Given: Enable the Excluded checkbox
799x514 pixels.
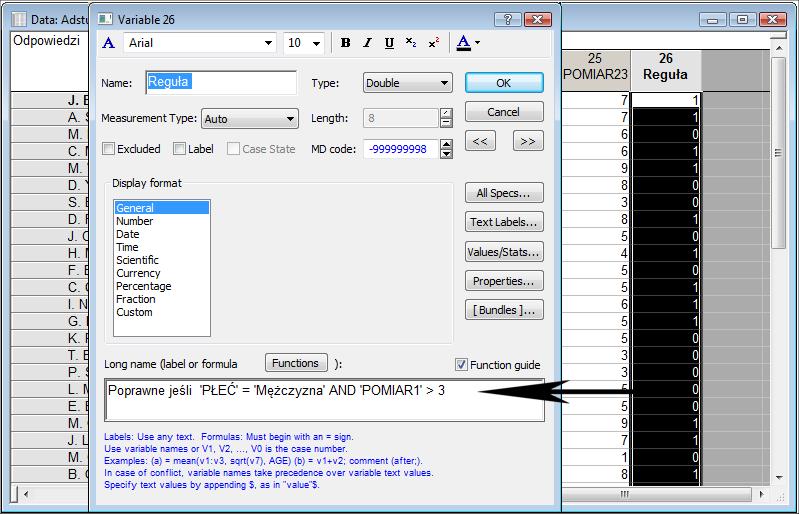Looking at the screenshot, I should pos(108,149).
